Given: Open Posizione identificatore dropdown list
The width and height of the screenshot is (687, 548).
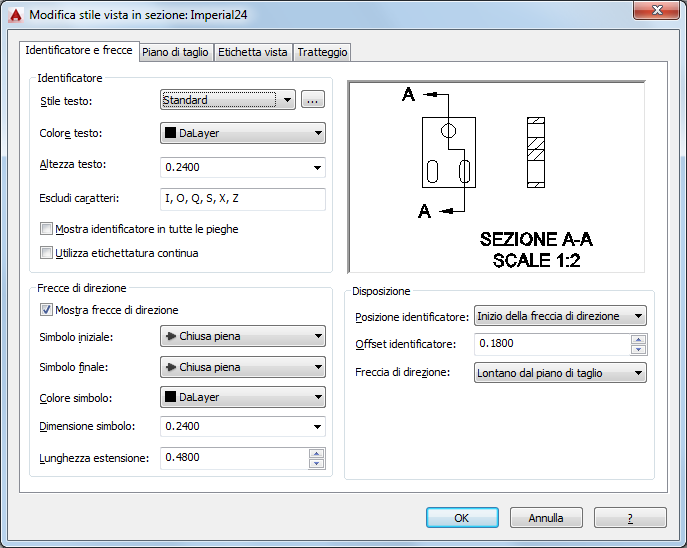Looking at the screenshot, I should (560, 316).
